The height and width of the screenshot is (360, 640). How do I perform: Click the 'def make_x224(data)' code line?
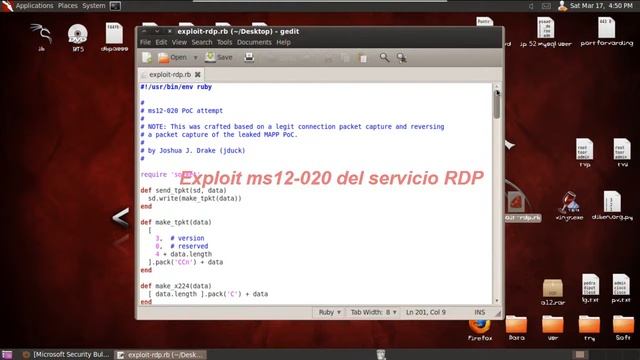coord(176,286)
